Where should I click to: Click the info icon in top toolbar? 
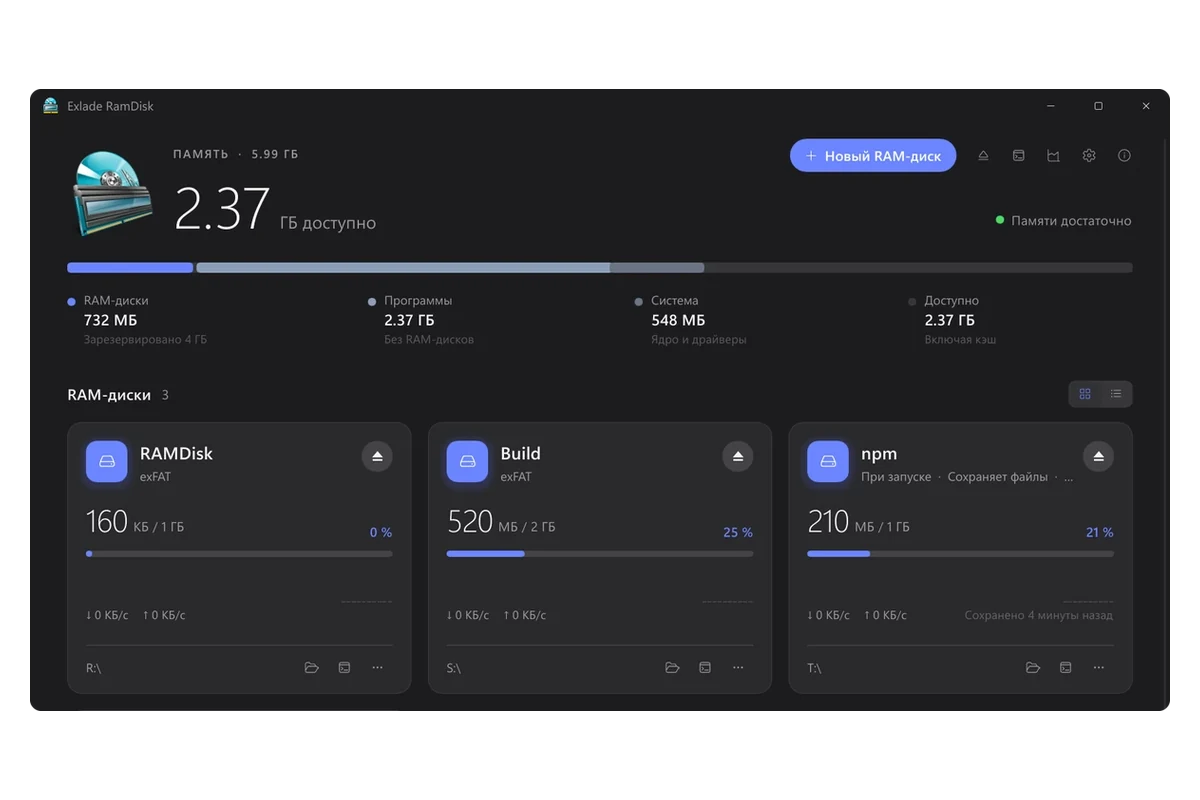pos(1124,156)
